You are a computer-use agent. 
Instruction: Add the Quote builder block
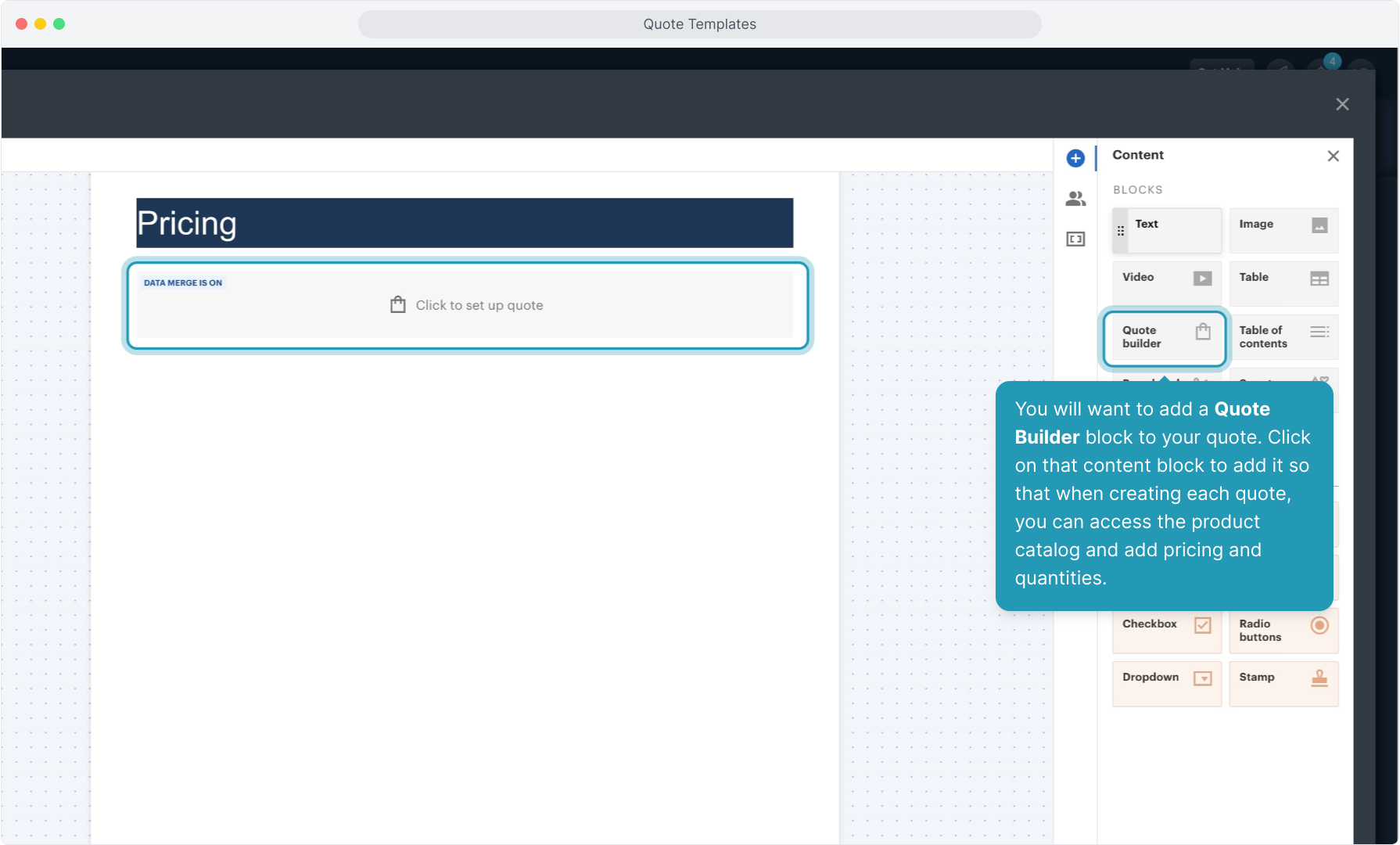1165,337
